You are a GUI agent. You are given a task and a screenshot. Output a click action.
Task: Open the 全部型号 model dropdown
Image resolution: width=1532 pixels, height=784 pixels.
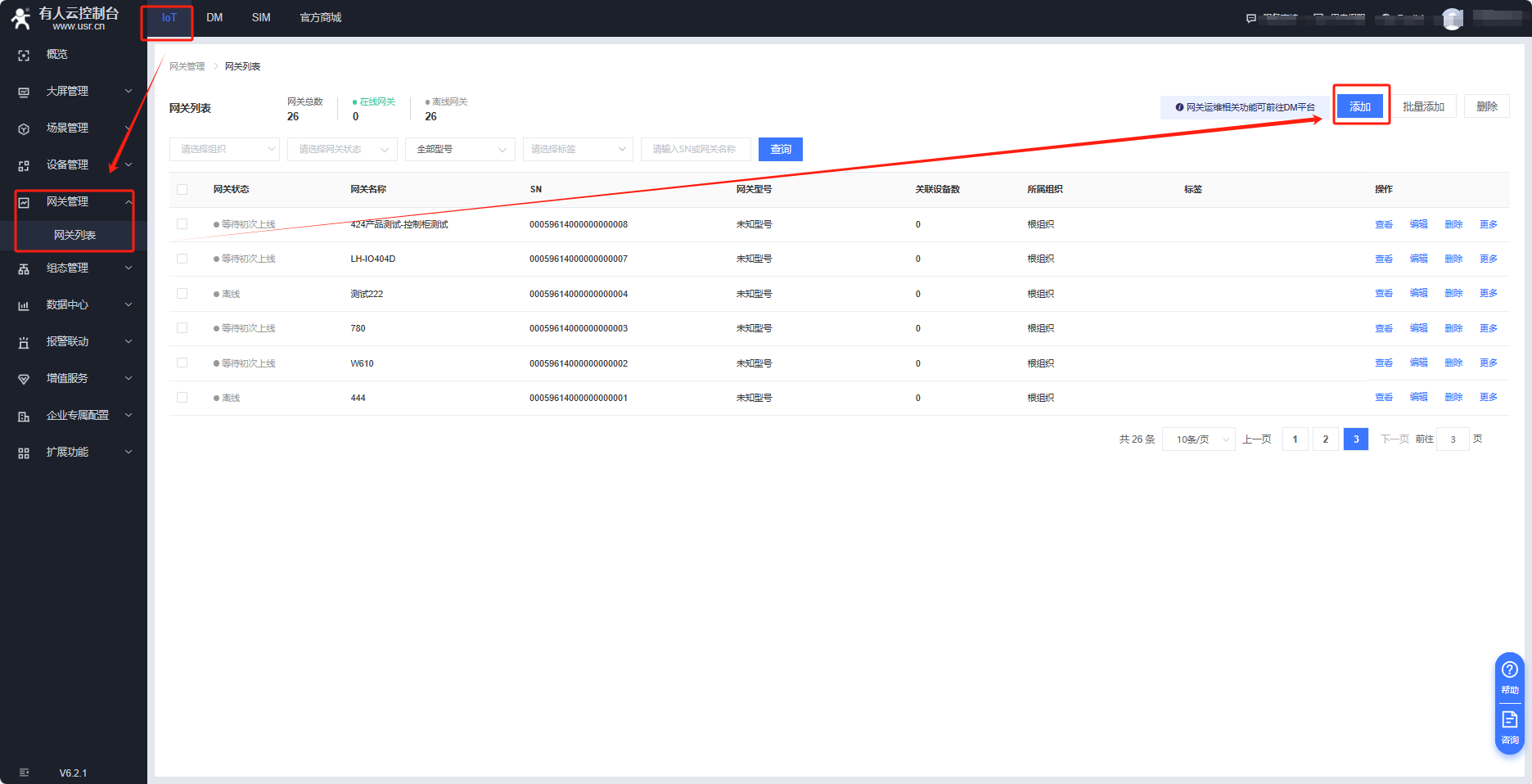pyautogui.click(x=460, y=149)
